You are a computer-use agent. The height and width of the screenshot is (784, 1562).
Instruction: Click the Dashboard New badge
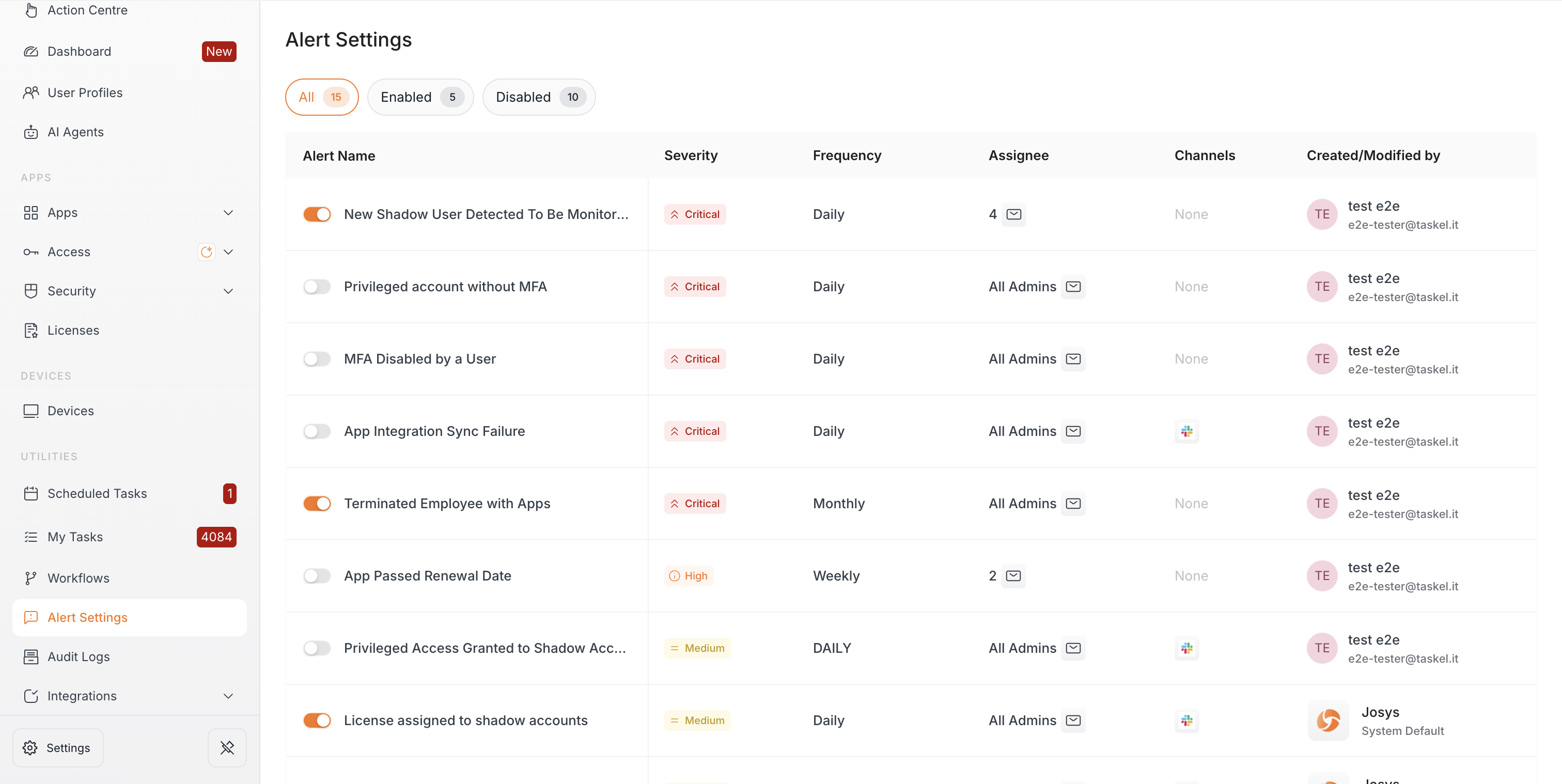tap(219, 52)
